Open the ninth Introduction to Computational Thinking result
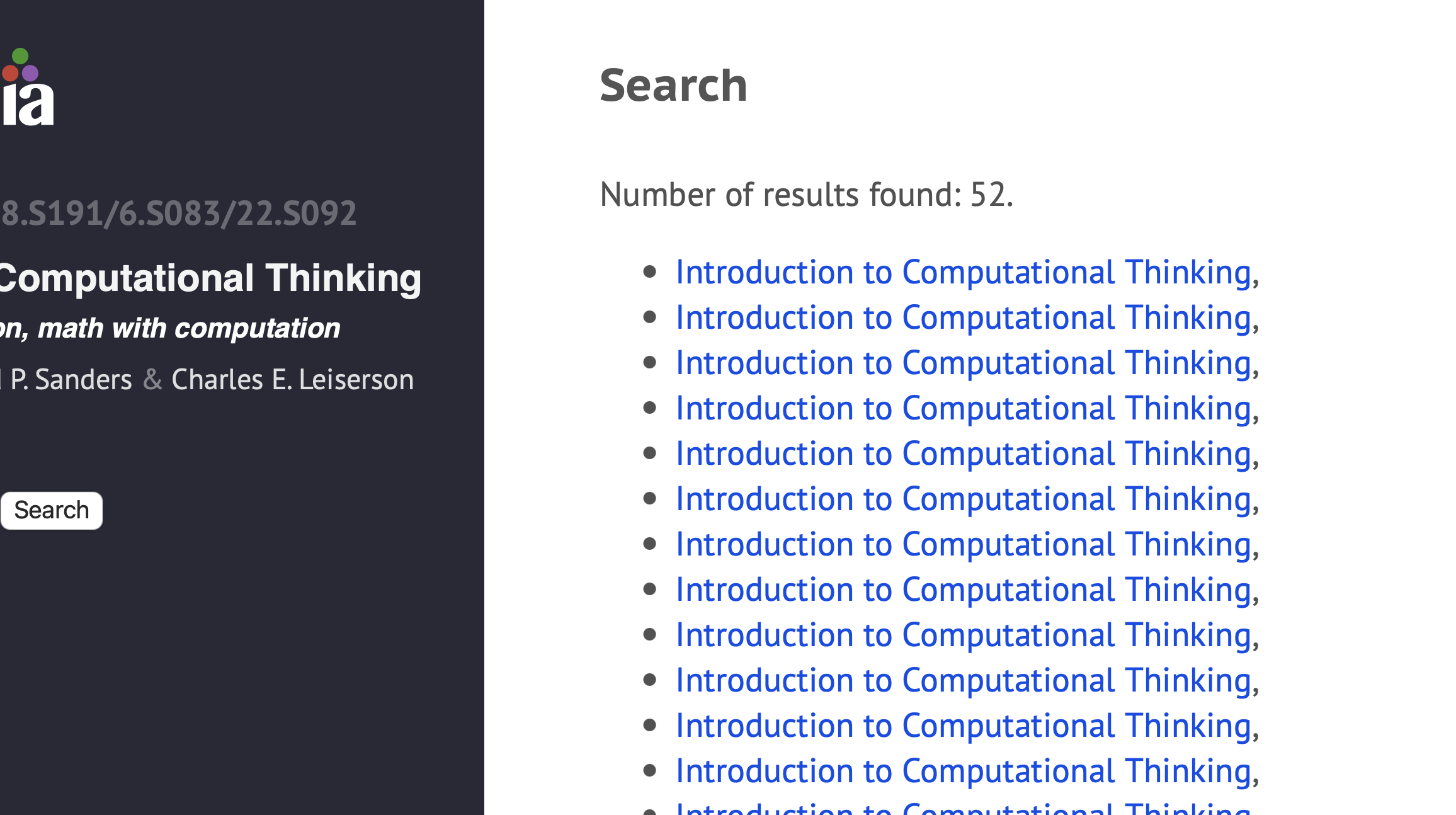Viewport: 1456px width, 815px height. pos(963,635)
